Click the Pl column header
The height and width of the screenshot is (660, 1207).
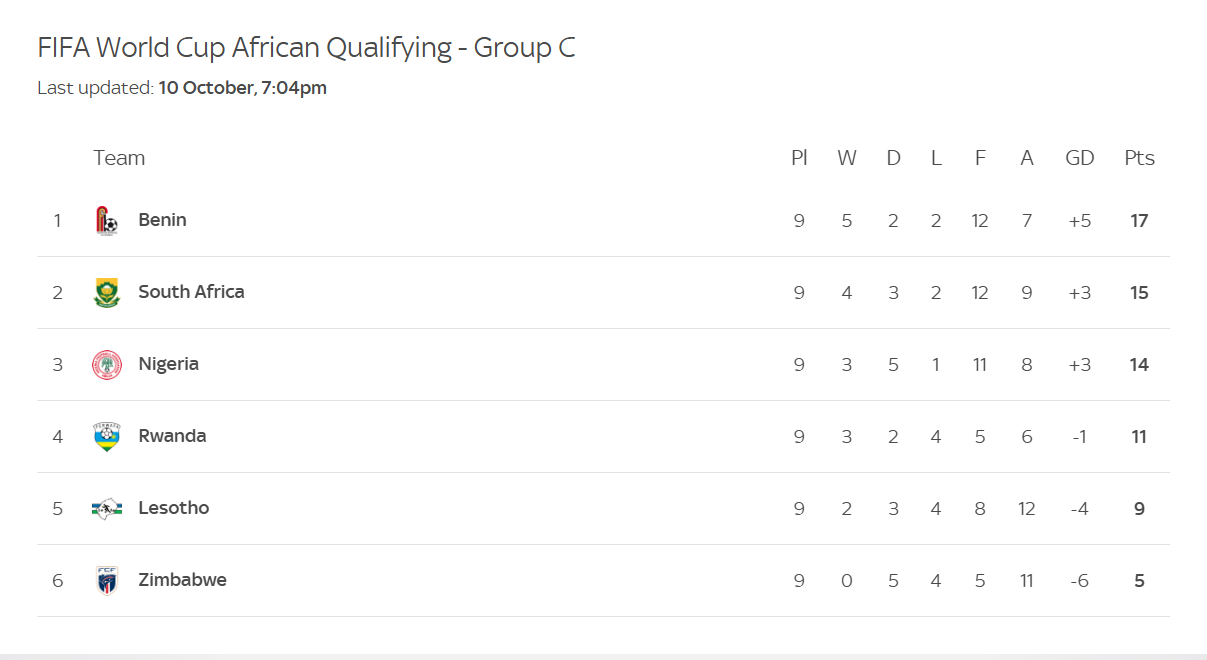(799, 158)
